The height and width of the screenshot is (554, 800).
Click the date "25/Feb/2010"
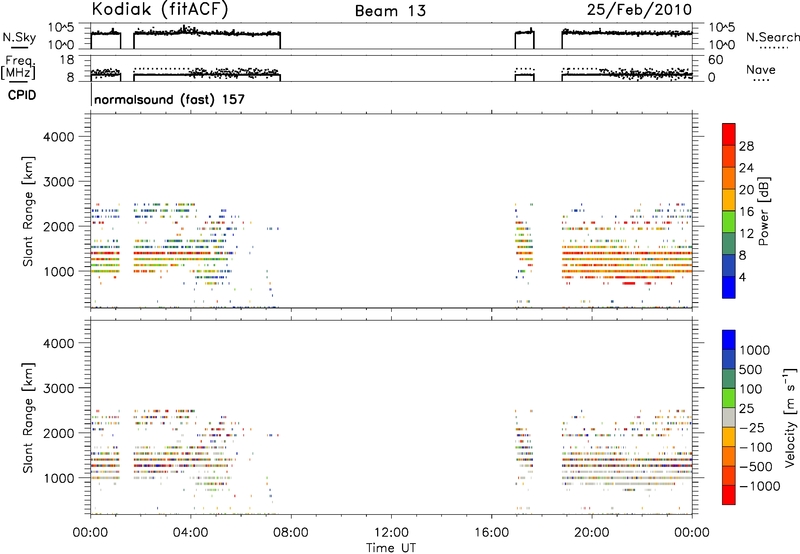tap(639, 10)
